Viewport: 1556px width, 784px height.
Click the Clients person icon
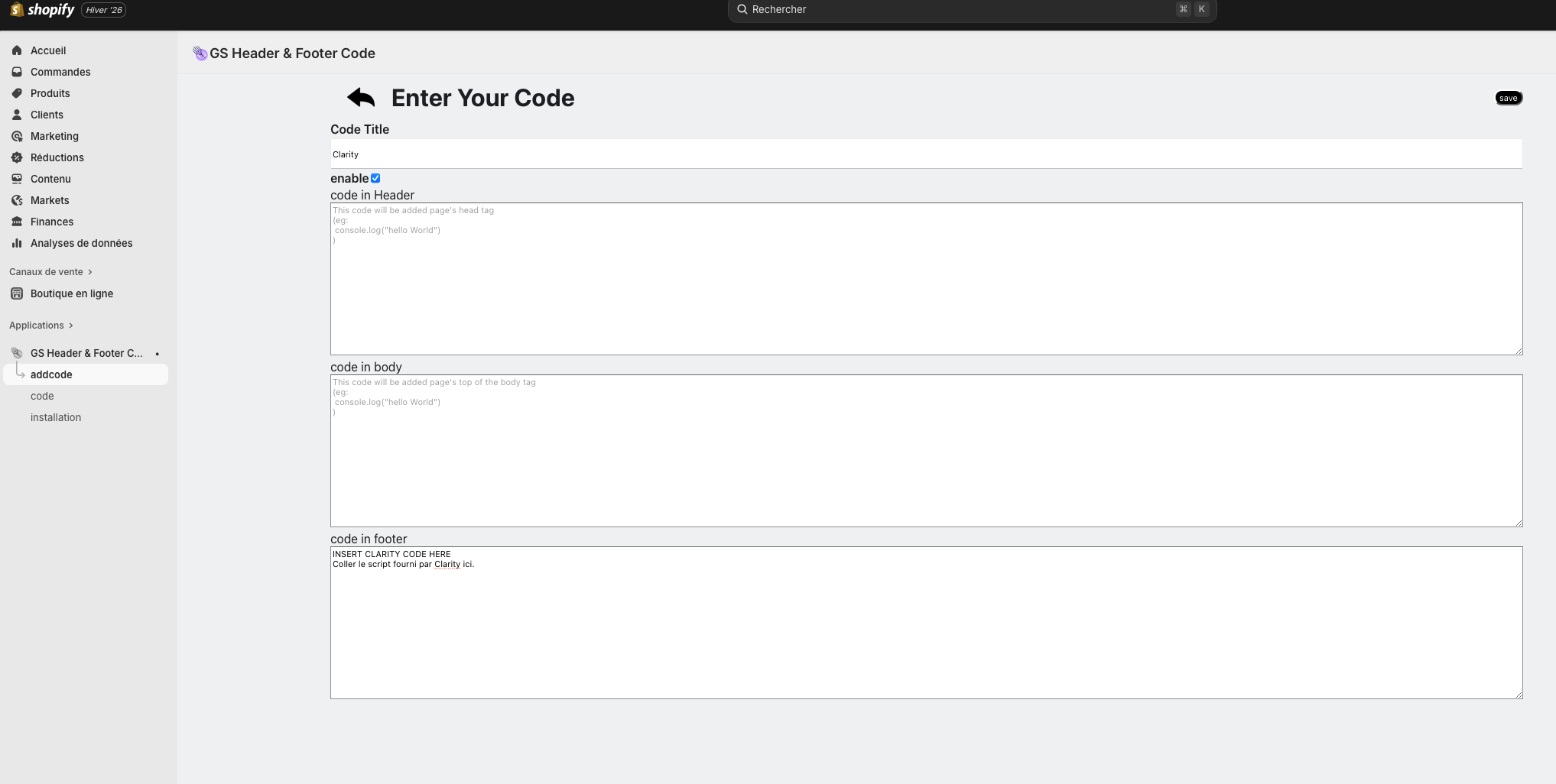(17, 115)
